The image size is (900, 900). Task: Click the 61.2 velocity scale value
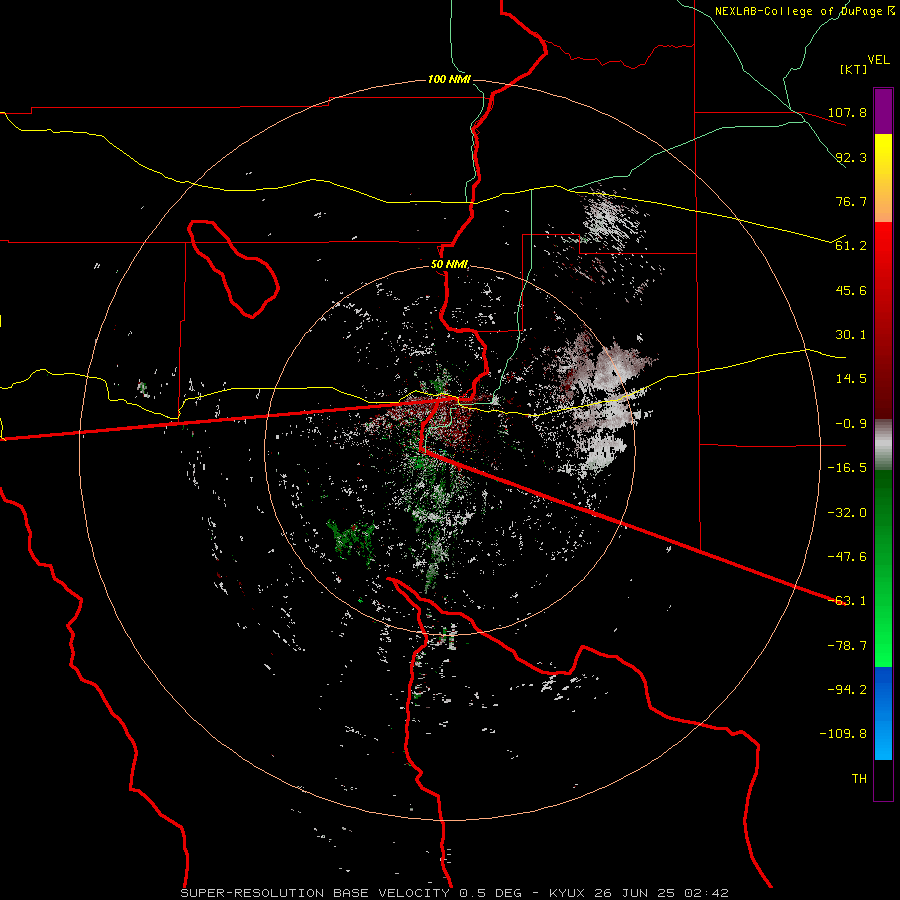coord(851,246)
